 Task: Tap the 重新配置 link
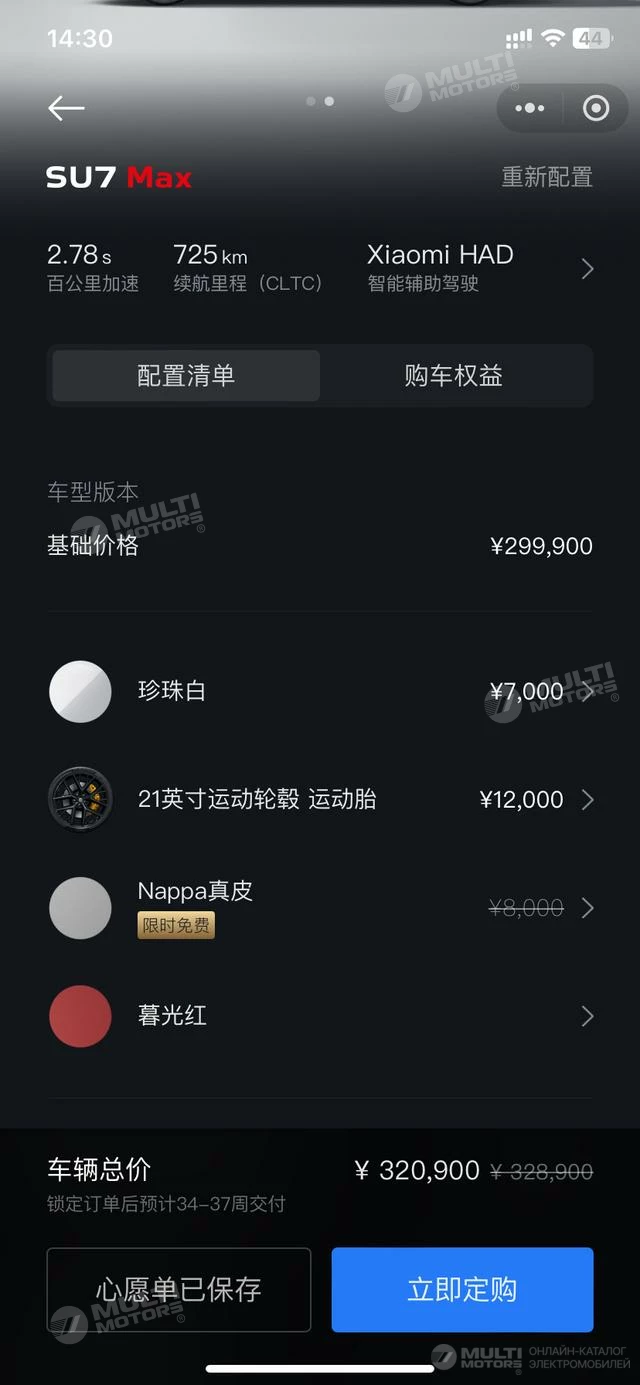[547, 177]
